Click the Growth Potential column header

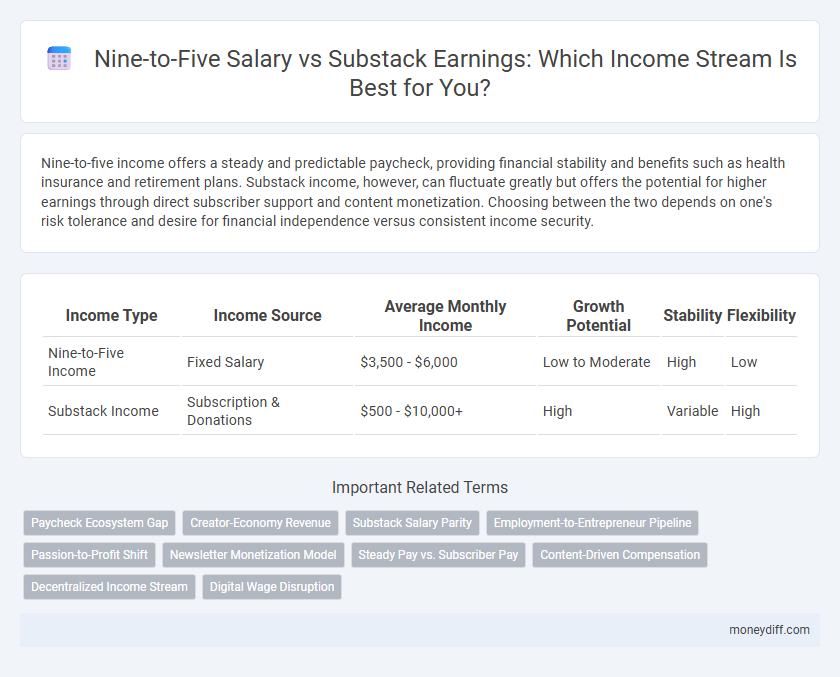pos(598,315)
